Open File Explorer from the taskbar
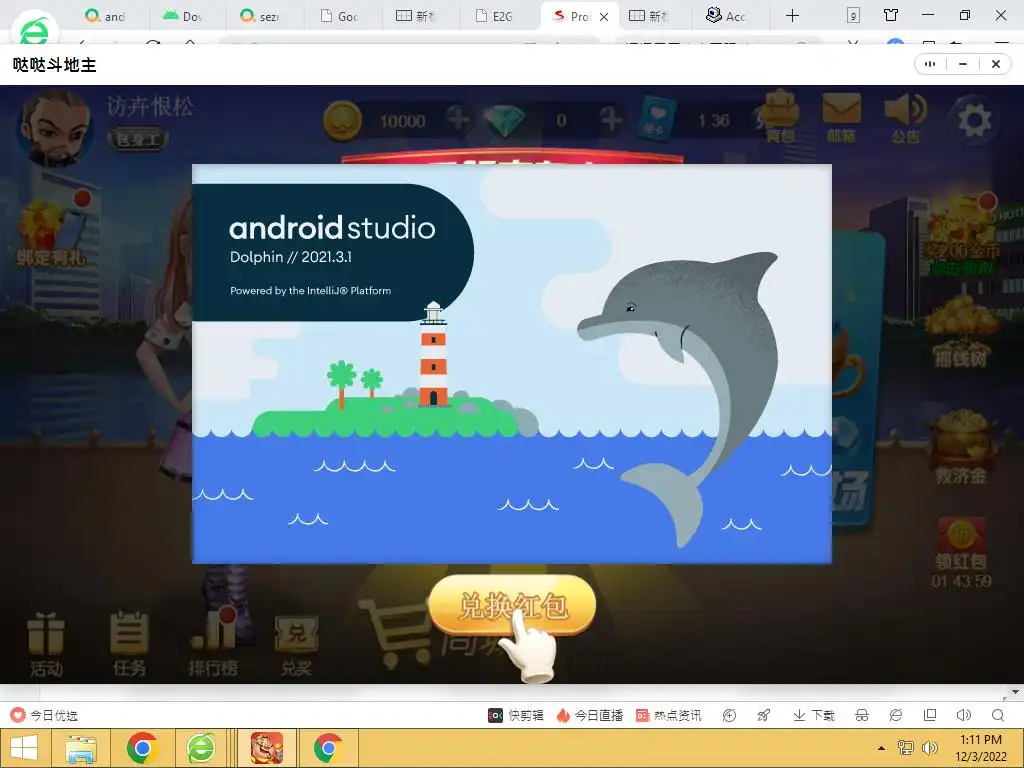Image resolution: width=1024 pixels, height=768 pixels. coord(80,749)
